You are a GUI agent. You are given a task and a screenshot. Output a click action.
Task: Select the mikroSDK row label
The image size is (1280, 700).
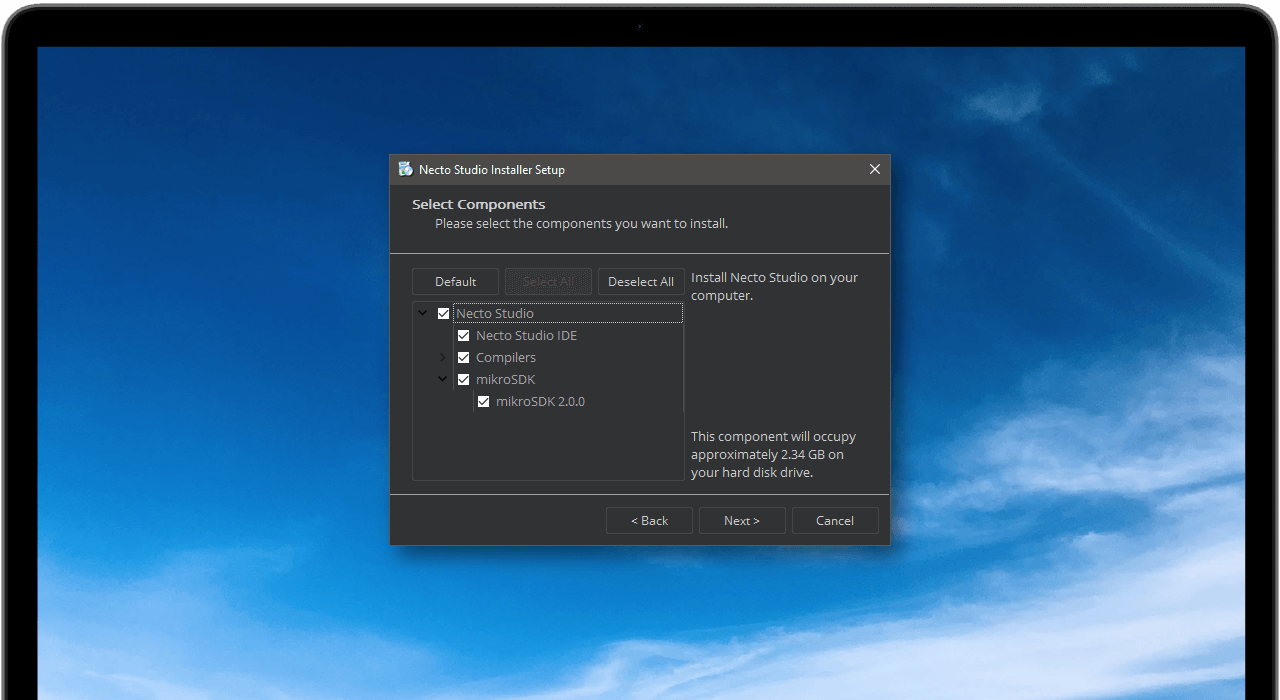[506, 379]
